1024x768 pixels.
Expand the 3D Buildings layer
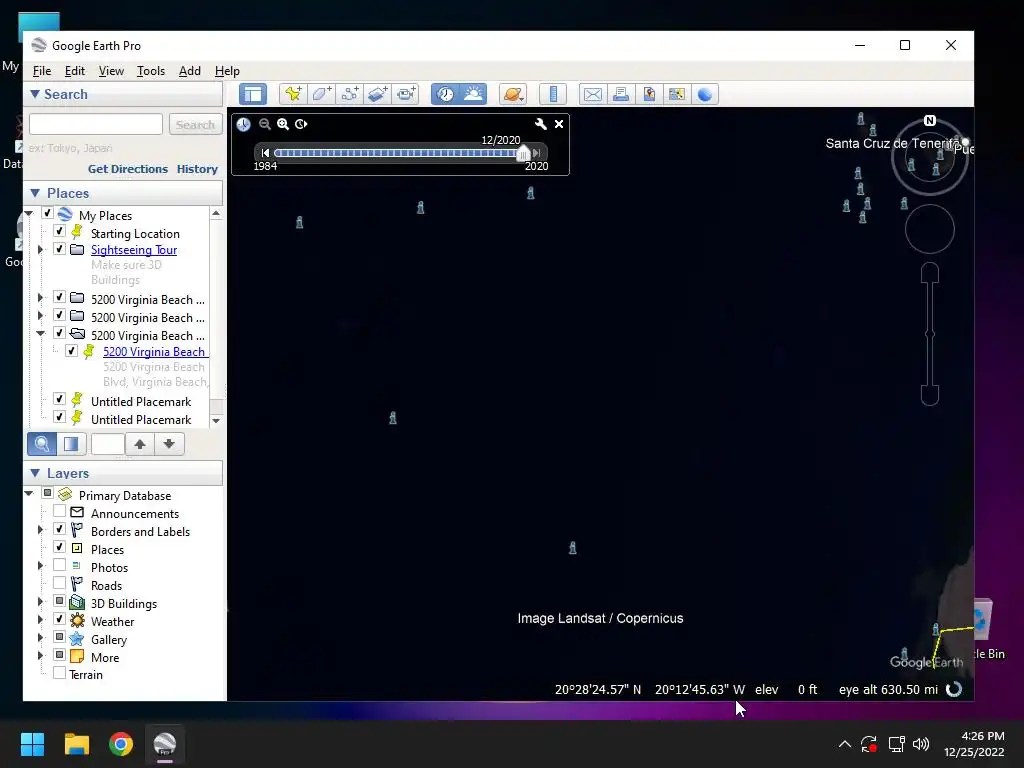pos(40,601)
